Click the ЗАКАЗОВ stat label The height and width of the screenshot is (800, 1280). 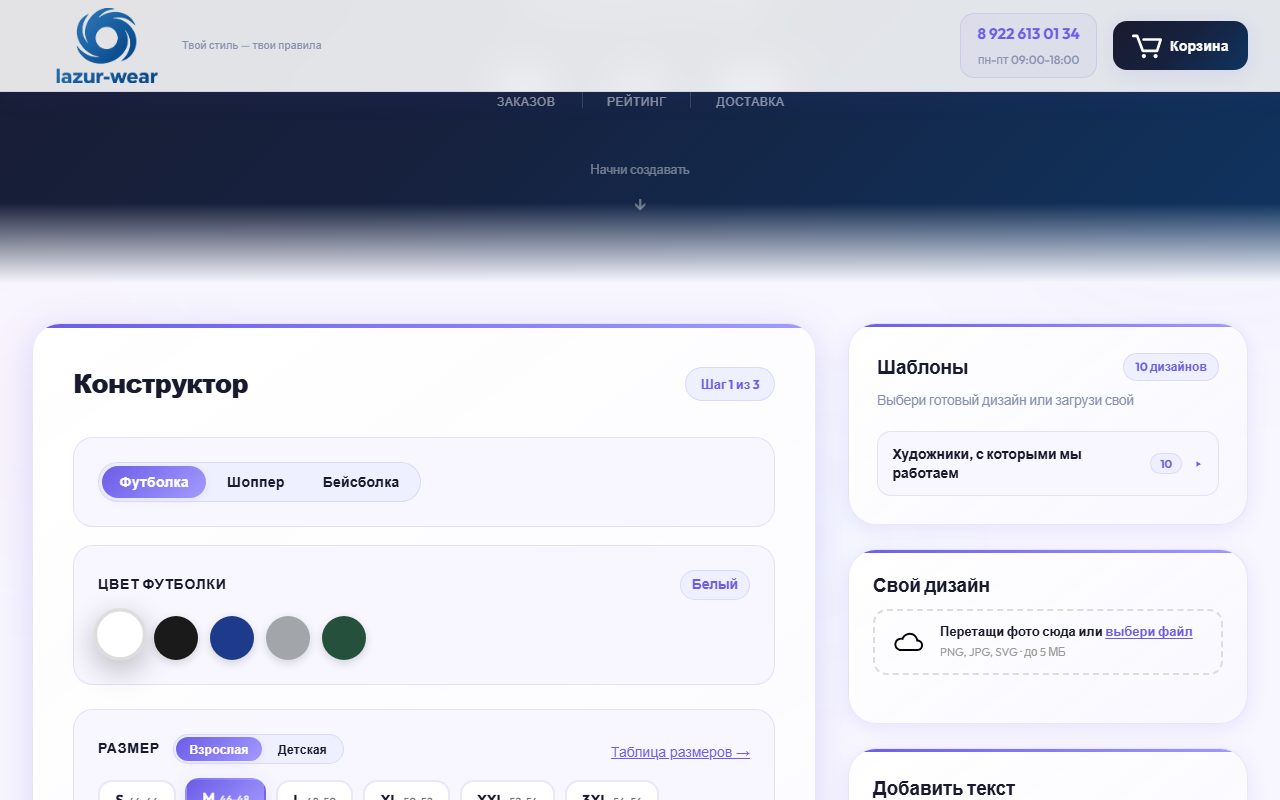coord(526,102)
